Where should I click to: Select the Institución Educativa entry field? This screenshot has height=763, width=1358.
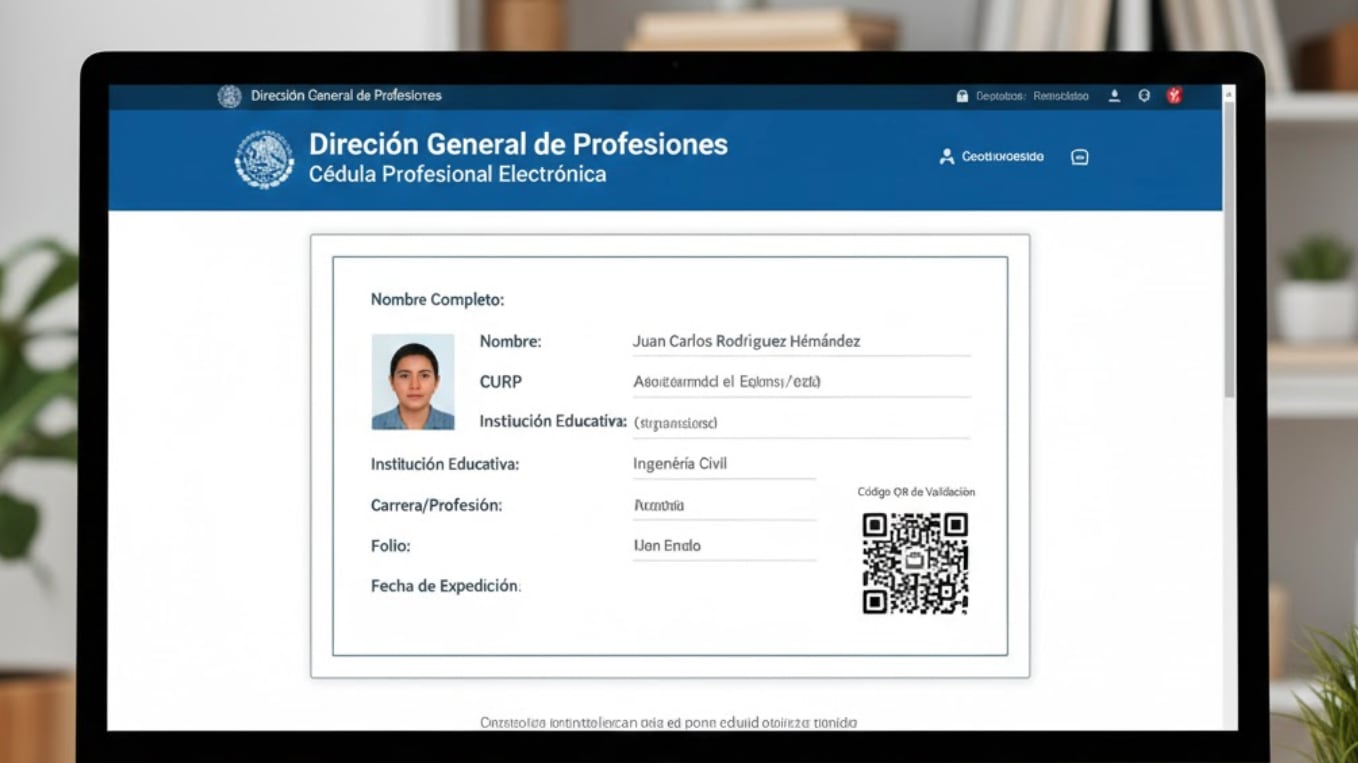725,463
